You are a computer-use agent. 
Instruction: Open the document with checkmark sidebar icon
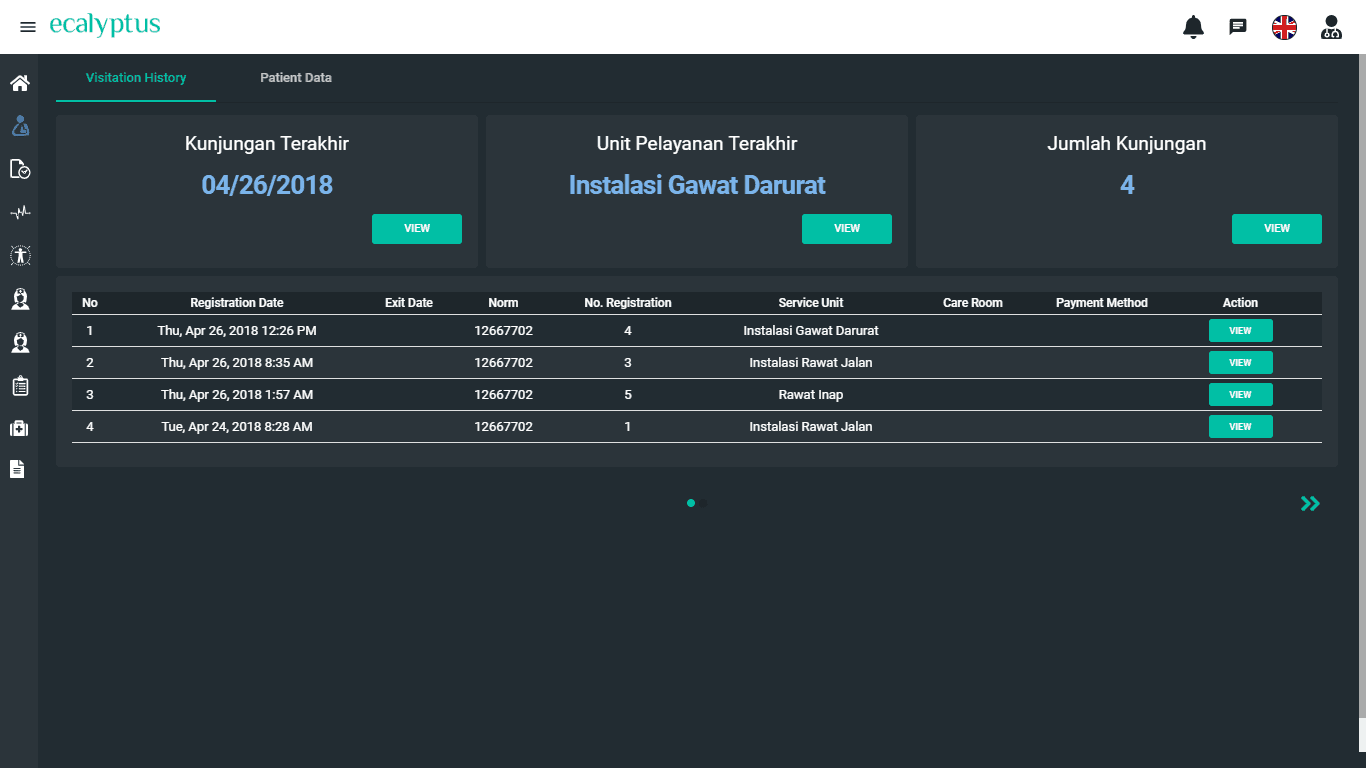[x=19, y=169]
